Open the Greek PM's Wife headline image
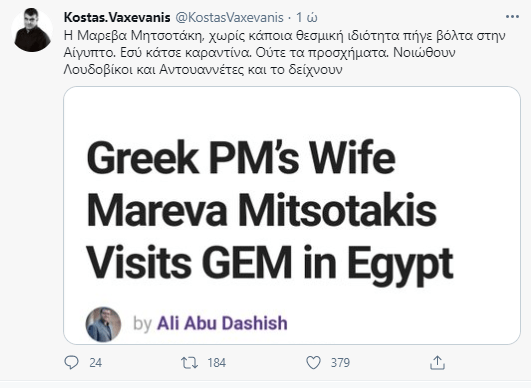The image size is (531, 388). pos(292,215)
